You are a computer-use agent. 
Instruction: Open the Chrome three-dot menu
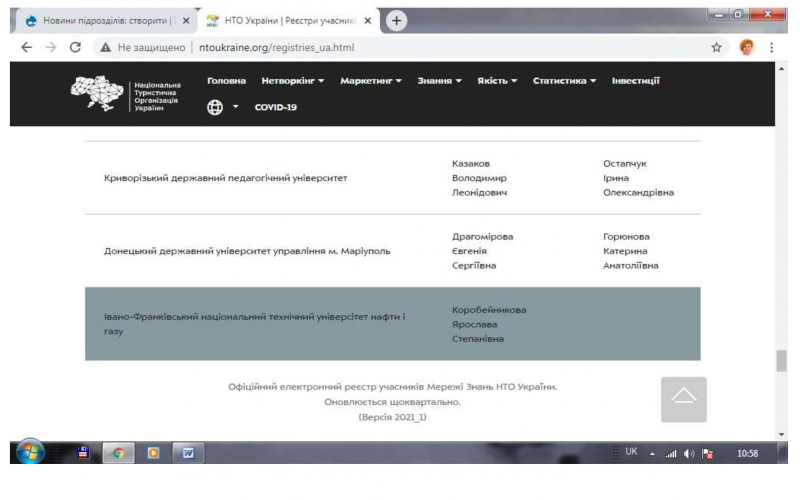point(771,47)
